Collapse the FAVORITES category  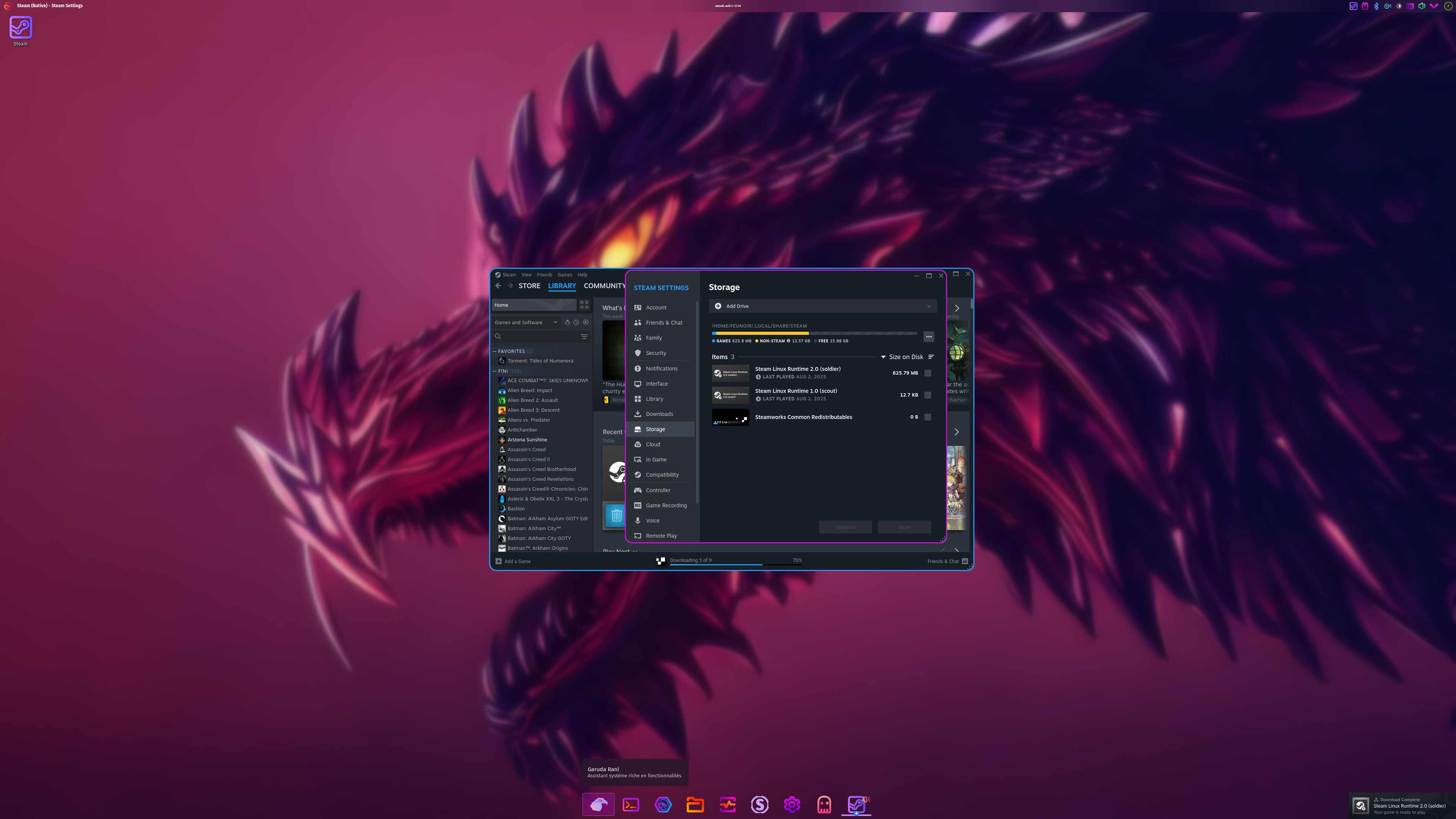(494, 351)
